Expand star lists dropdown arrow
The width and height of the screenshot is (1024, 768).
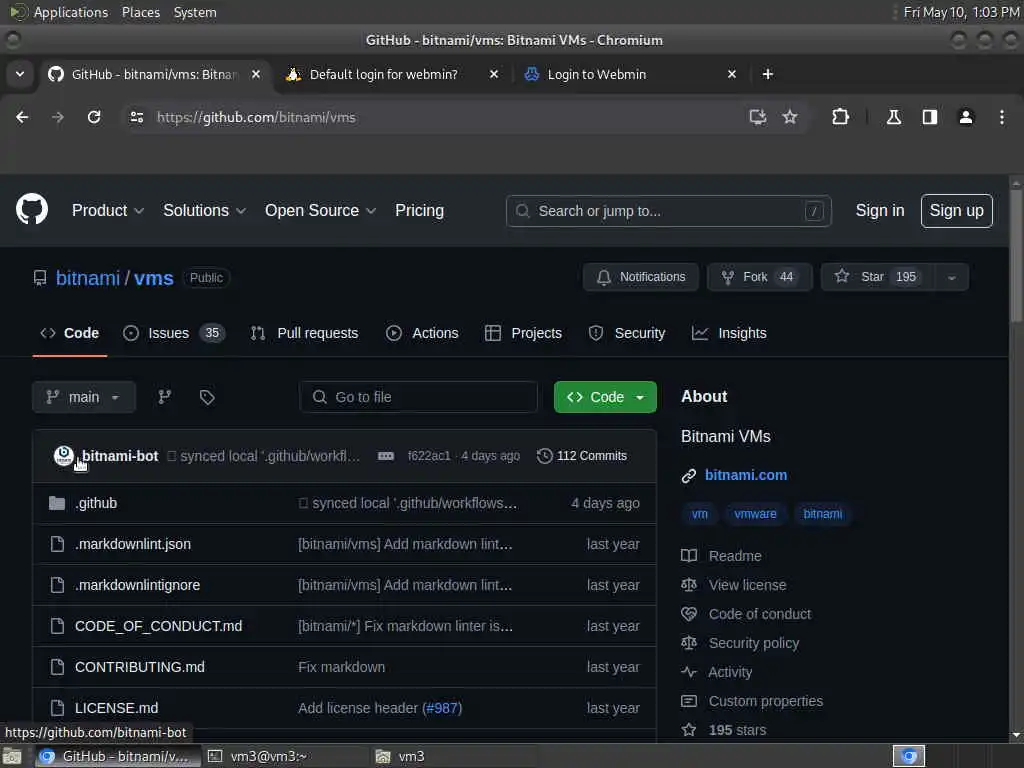click(952, 278)
